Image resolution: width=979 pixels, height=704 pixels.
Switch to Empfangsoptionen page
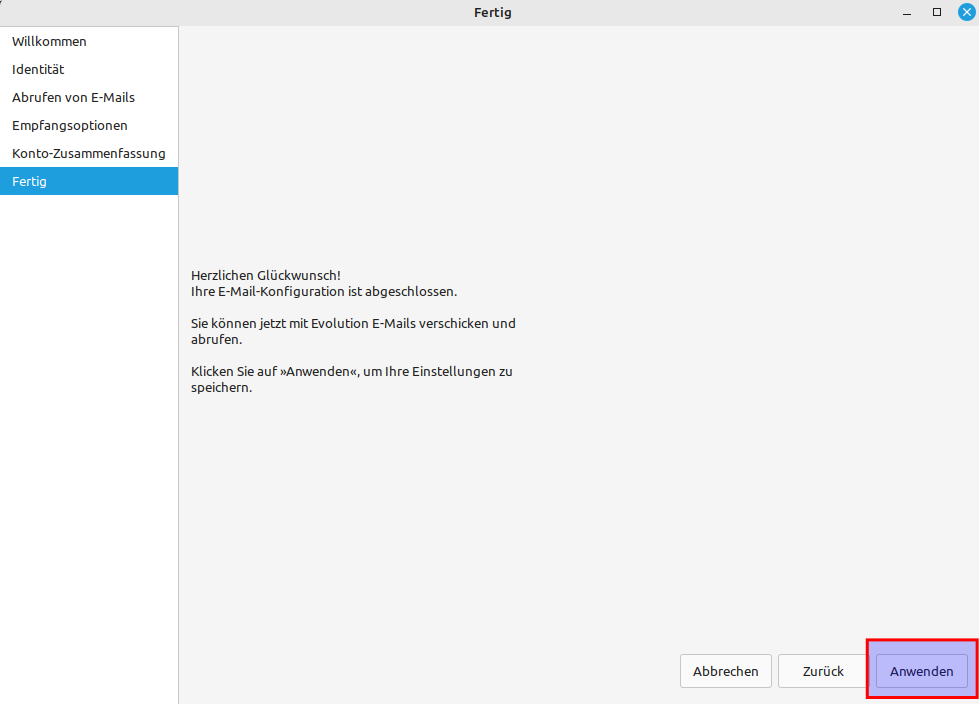pyautogui.click(x=70, y=125)
